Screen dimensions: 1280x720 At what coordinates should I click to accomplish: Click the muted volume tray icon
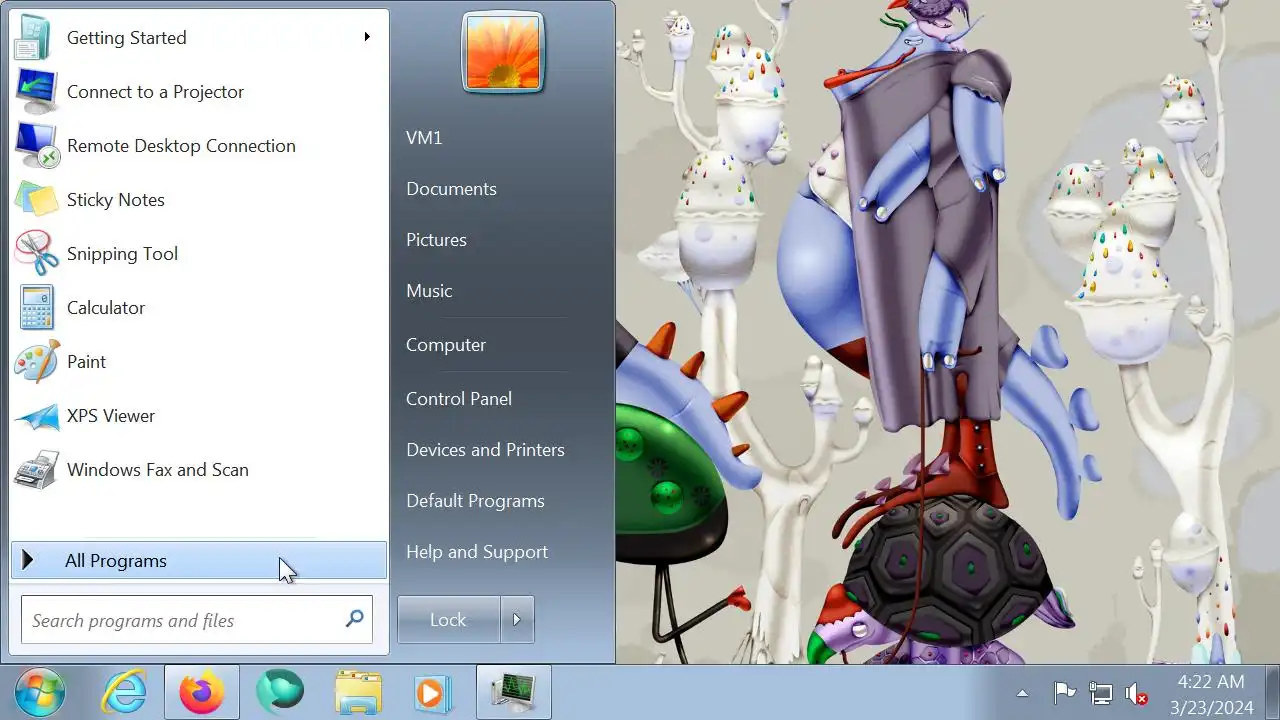coord(1136,693)
